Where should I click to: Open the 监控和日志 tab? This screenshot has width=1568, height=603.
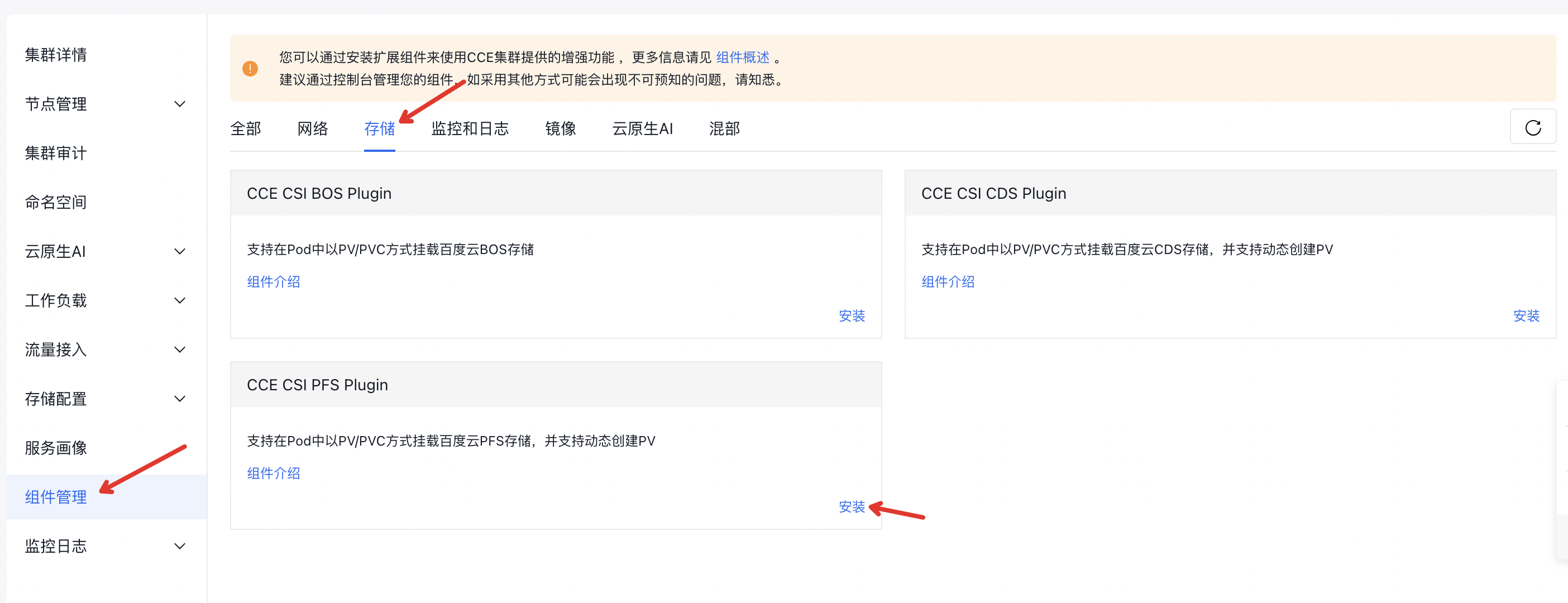click(x=469, y=128)
